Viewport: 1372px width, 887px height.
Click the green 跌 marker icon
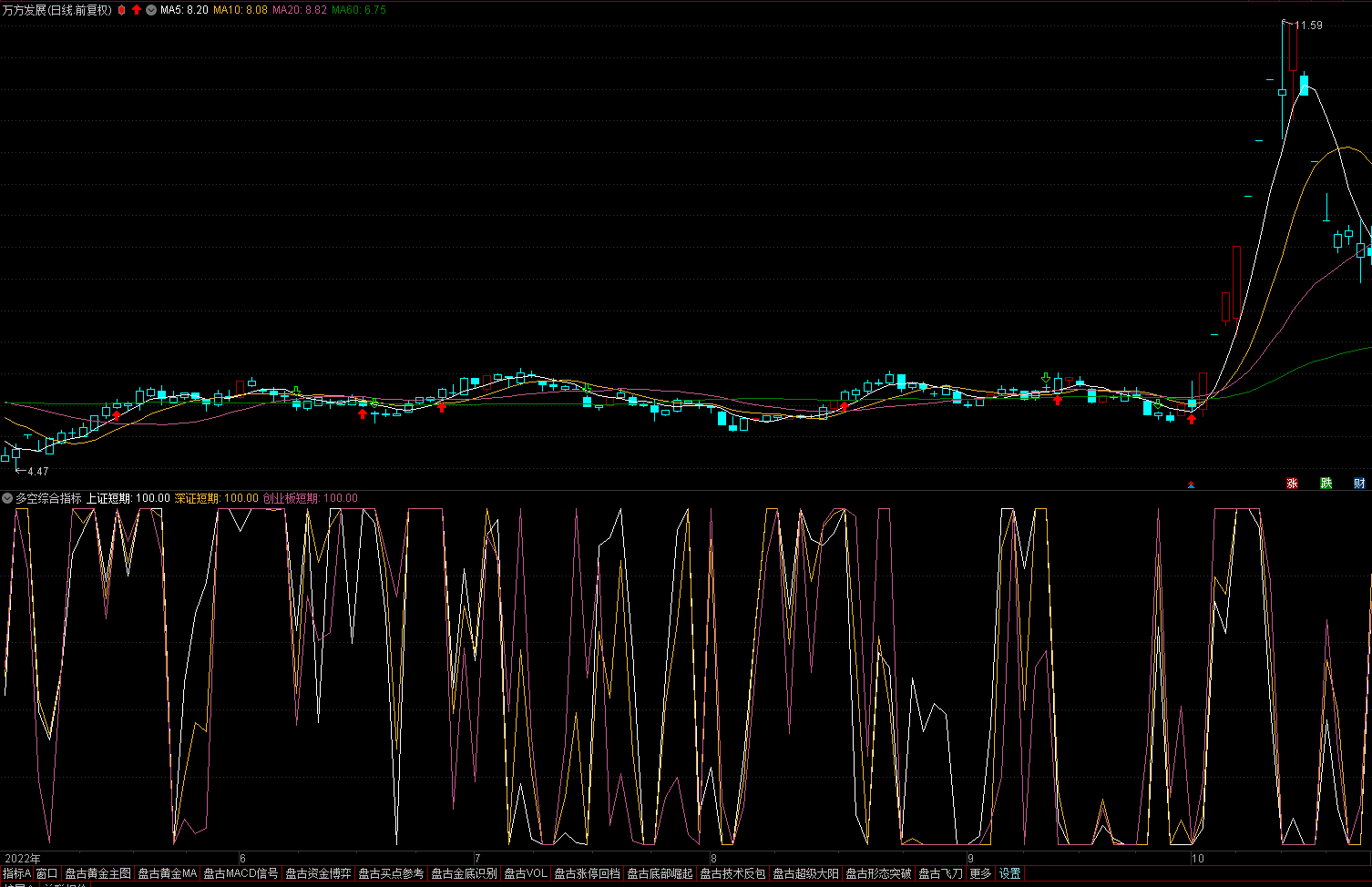tap(1326, 484)
